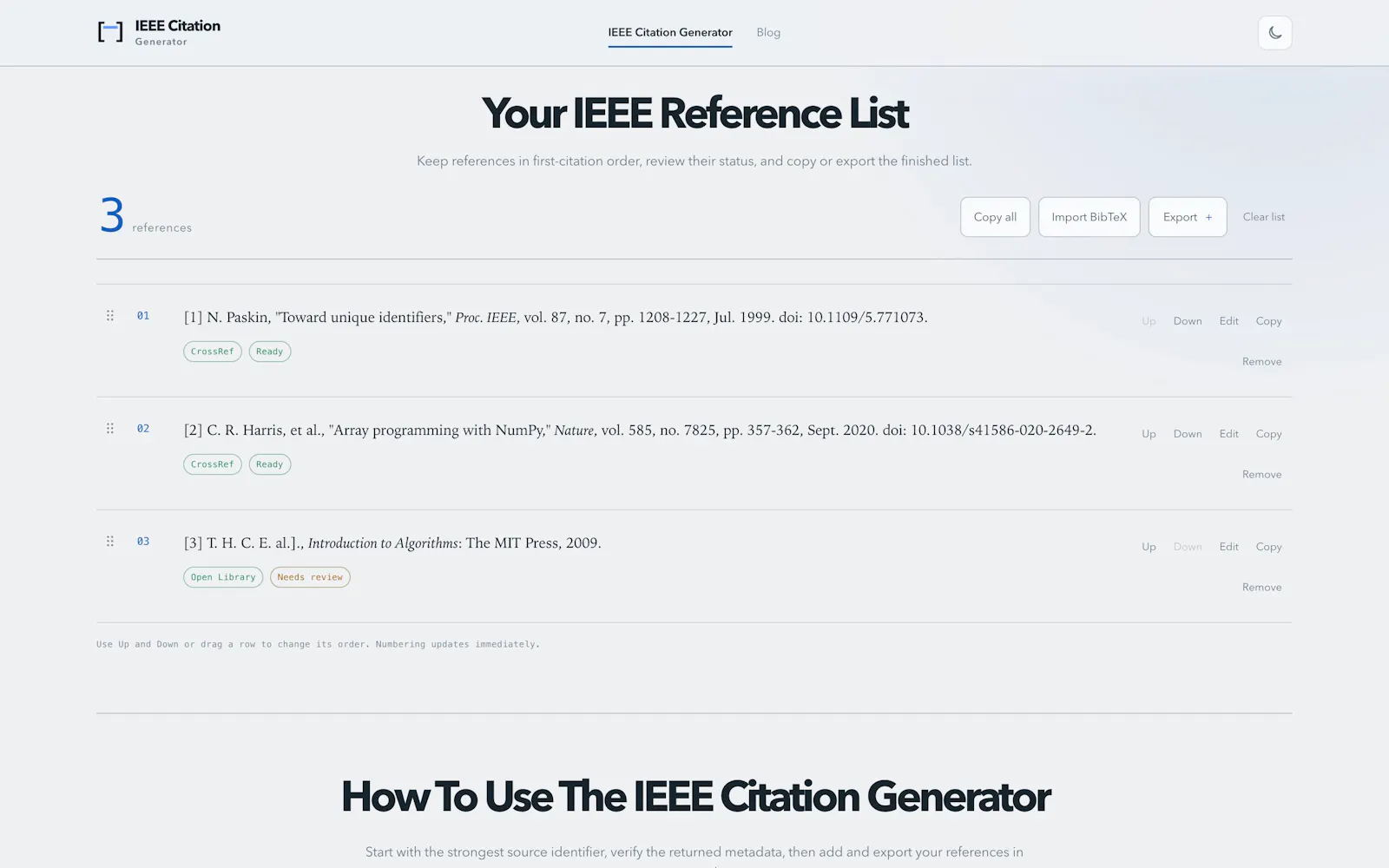Grab the drag handle of reference 01
The image size is (1389, 868).
click(110, 315)
